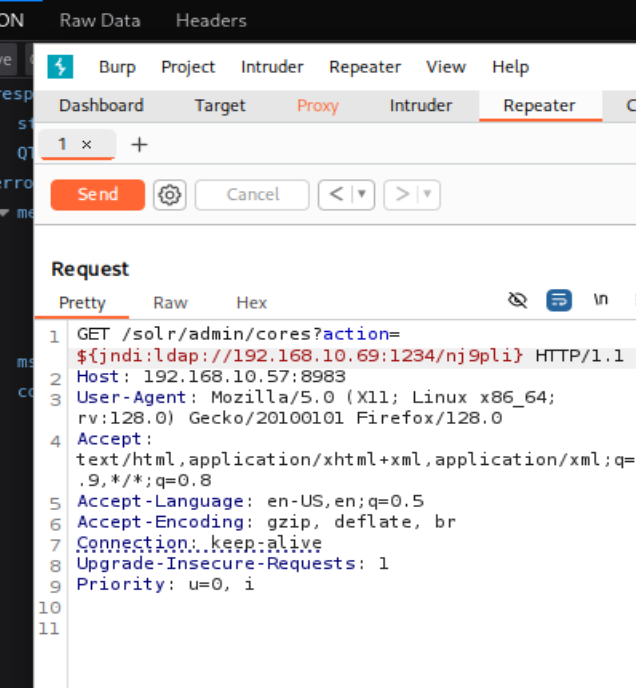Switch to Proxy tab
The height and width of the screenshot is (688, 636).
click(x=318, y=106)
